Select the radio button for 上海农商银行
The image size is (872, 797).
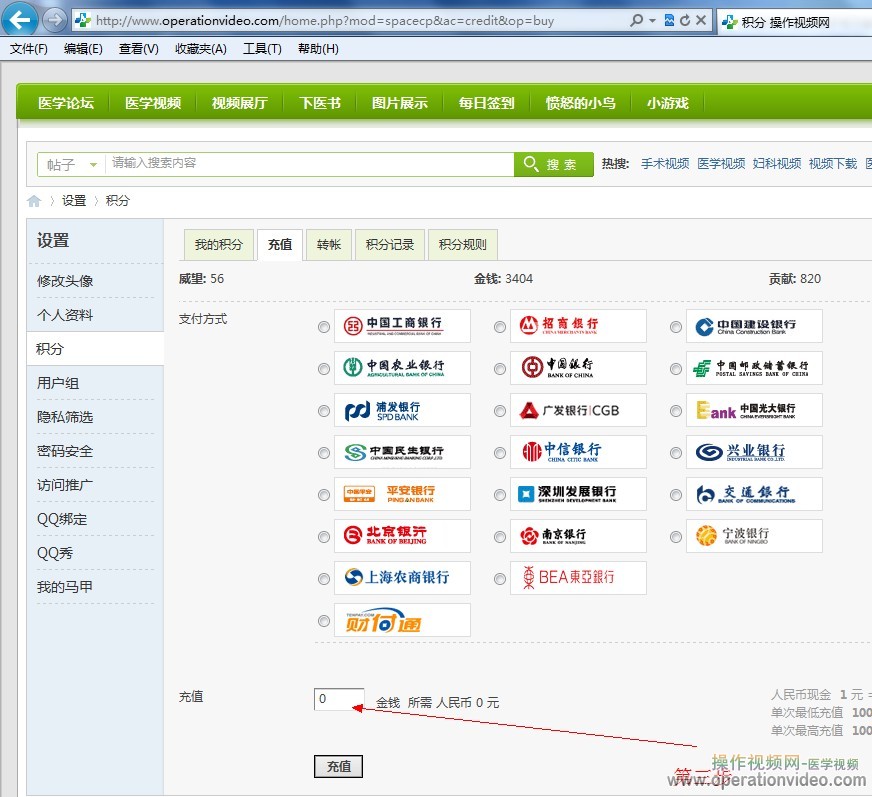324,579
